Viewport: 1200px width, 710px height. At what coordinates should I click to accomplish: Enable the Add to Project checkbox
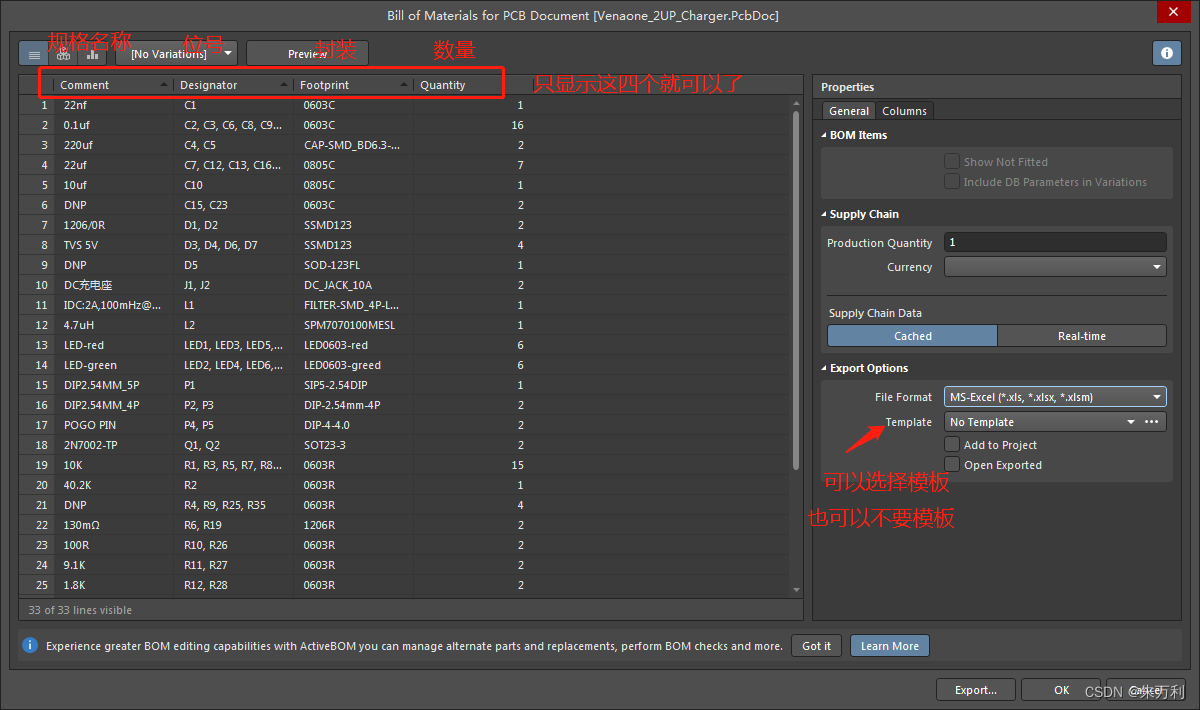[x=952, y=445]
